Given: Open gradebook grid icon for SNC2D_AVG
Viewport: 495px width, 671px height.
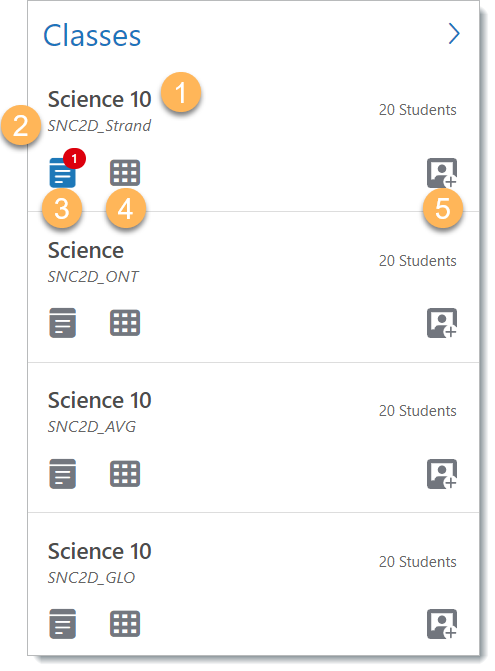Looking at the screenshot, I should pos(125,474).
